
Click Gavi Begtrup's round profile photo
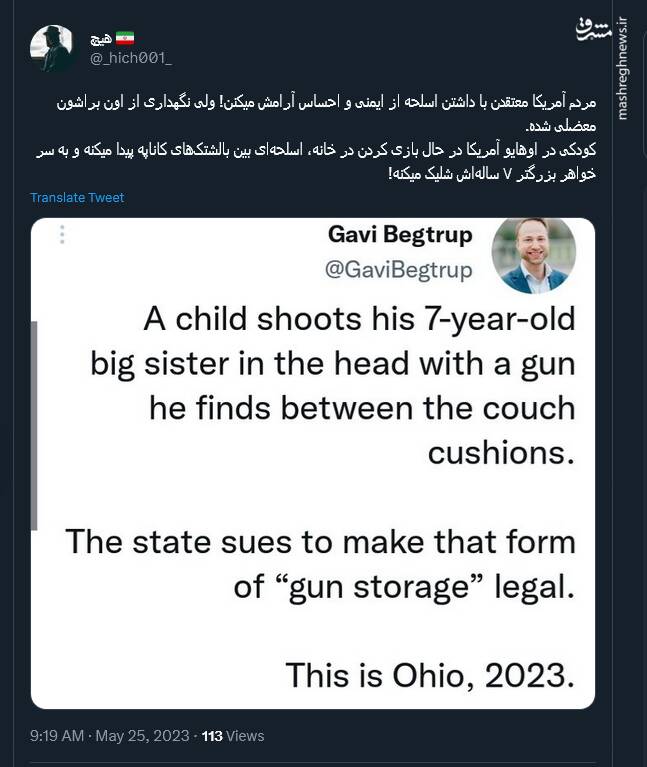pyautogui.click(x=533, y=254)
